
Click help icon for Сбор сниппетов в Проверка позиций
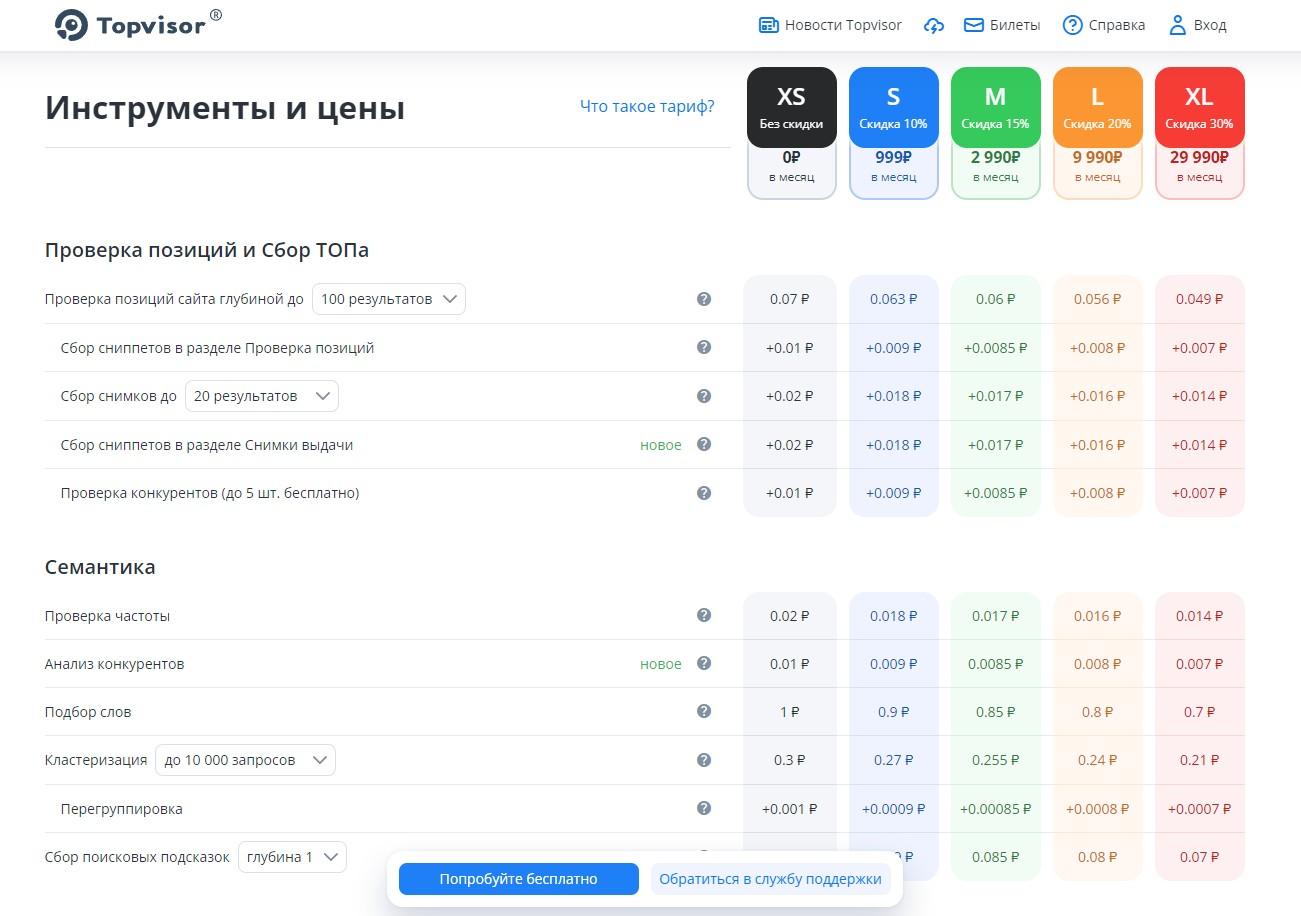[704, 347]
